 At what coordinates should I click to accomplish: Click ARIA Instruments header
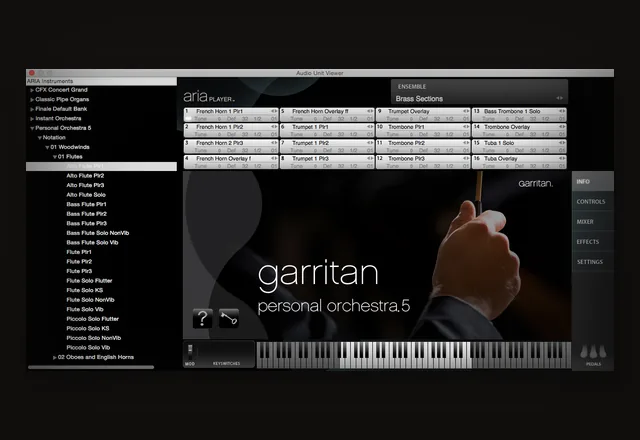click(102, 81)
